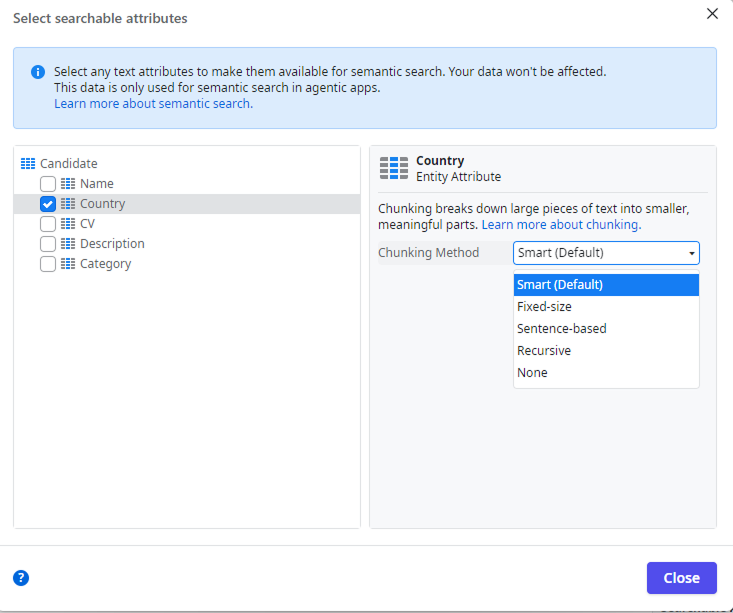Click the Country heading in details panel

[x=440, y=161]
